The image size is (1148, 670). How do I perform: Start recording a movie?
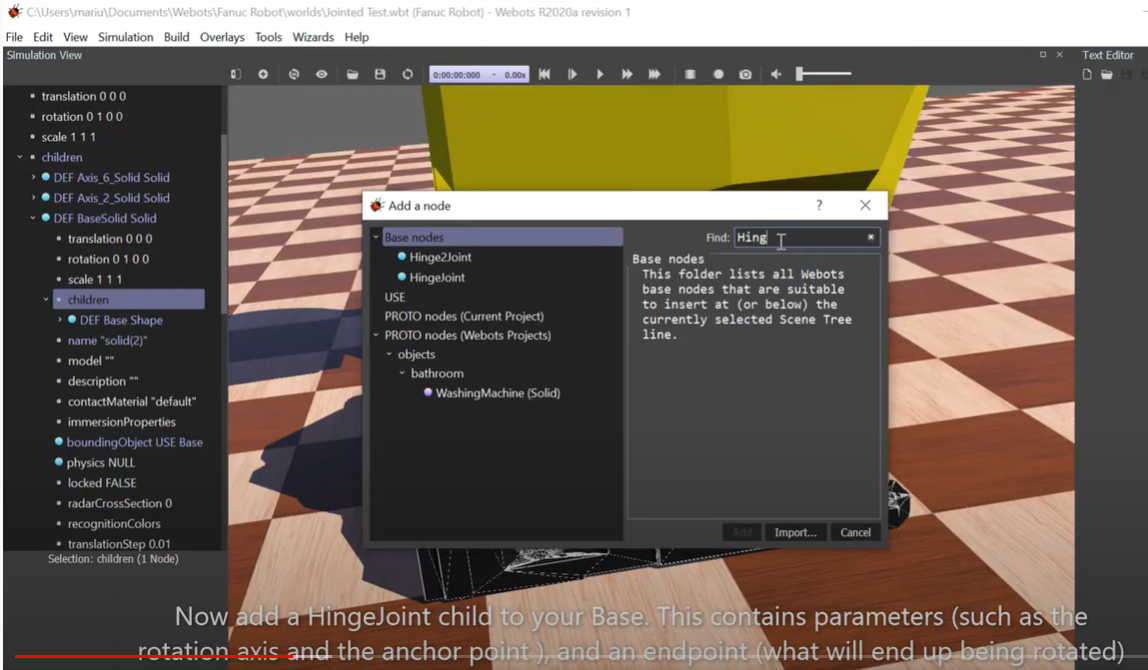click(x=718, y=74)
